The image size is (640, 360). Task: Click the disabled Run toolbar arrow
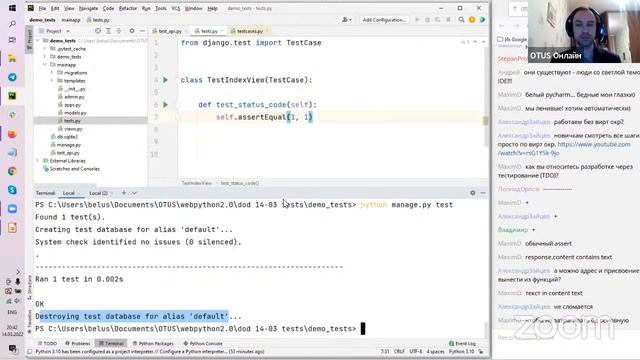tap(417, 20)
